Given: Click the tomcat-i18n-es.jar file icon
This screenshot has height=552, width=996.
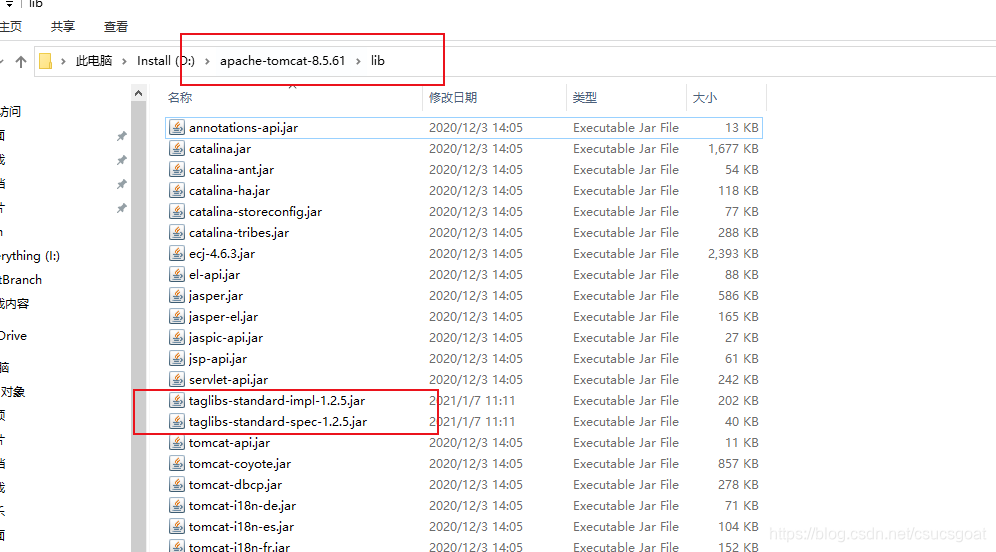Looking at the screenshot, I should click(177, 526).
